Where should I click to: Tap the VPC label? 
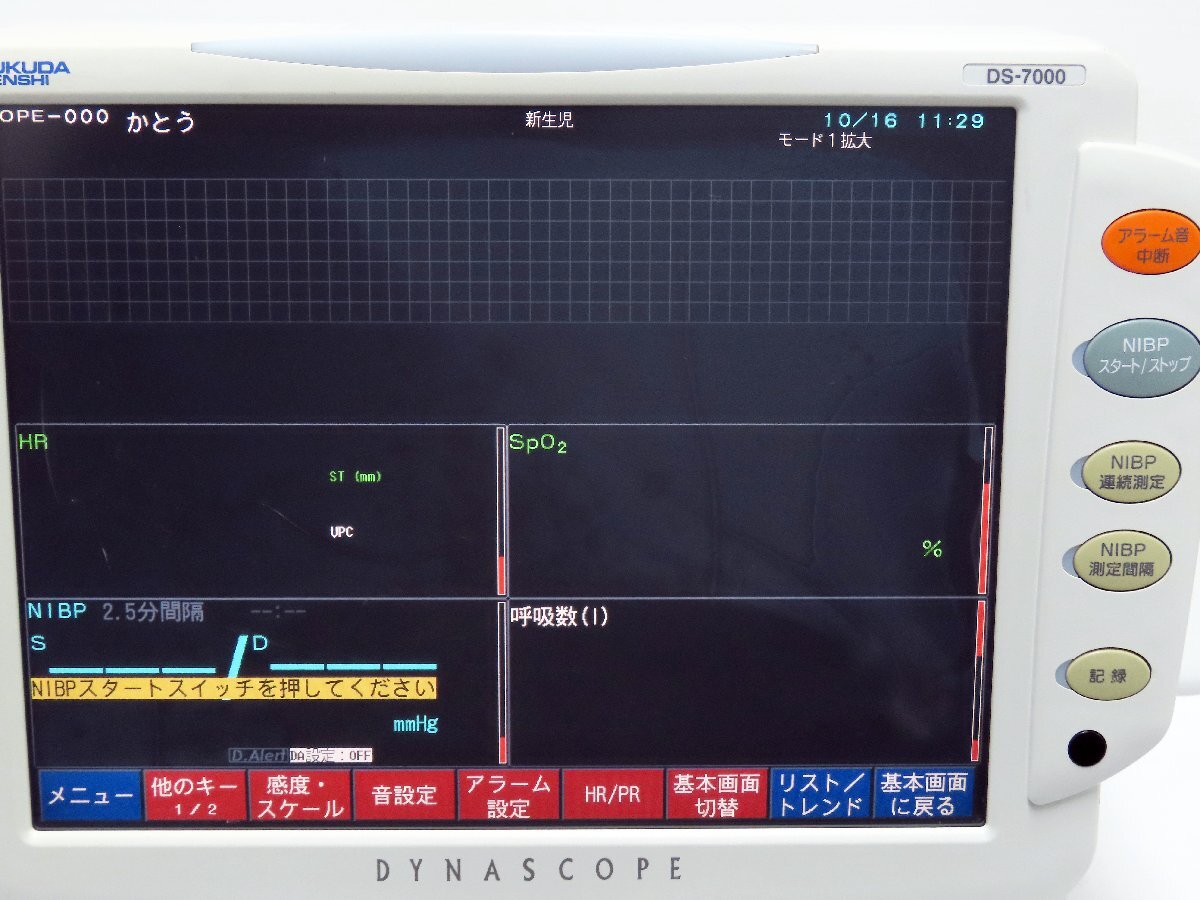click(x=341, y=532)
